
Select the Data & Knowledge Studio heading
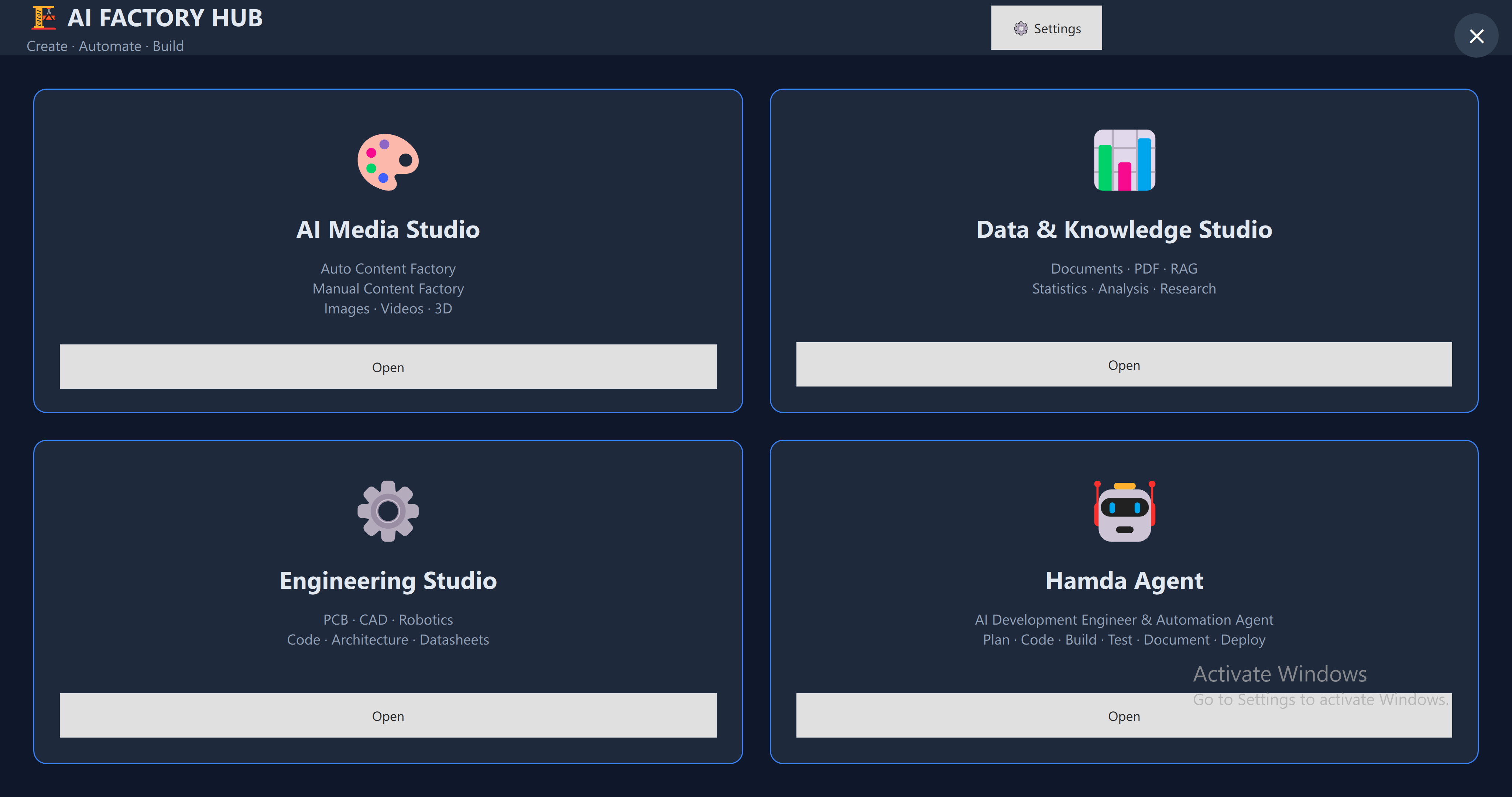tap(1124, 230)
